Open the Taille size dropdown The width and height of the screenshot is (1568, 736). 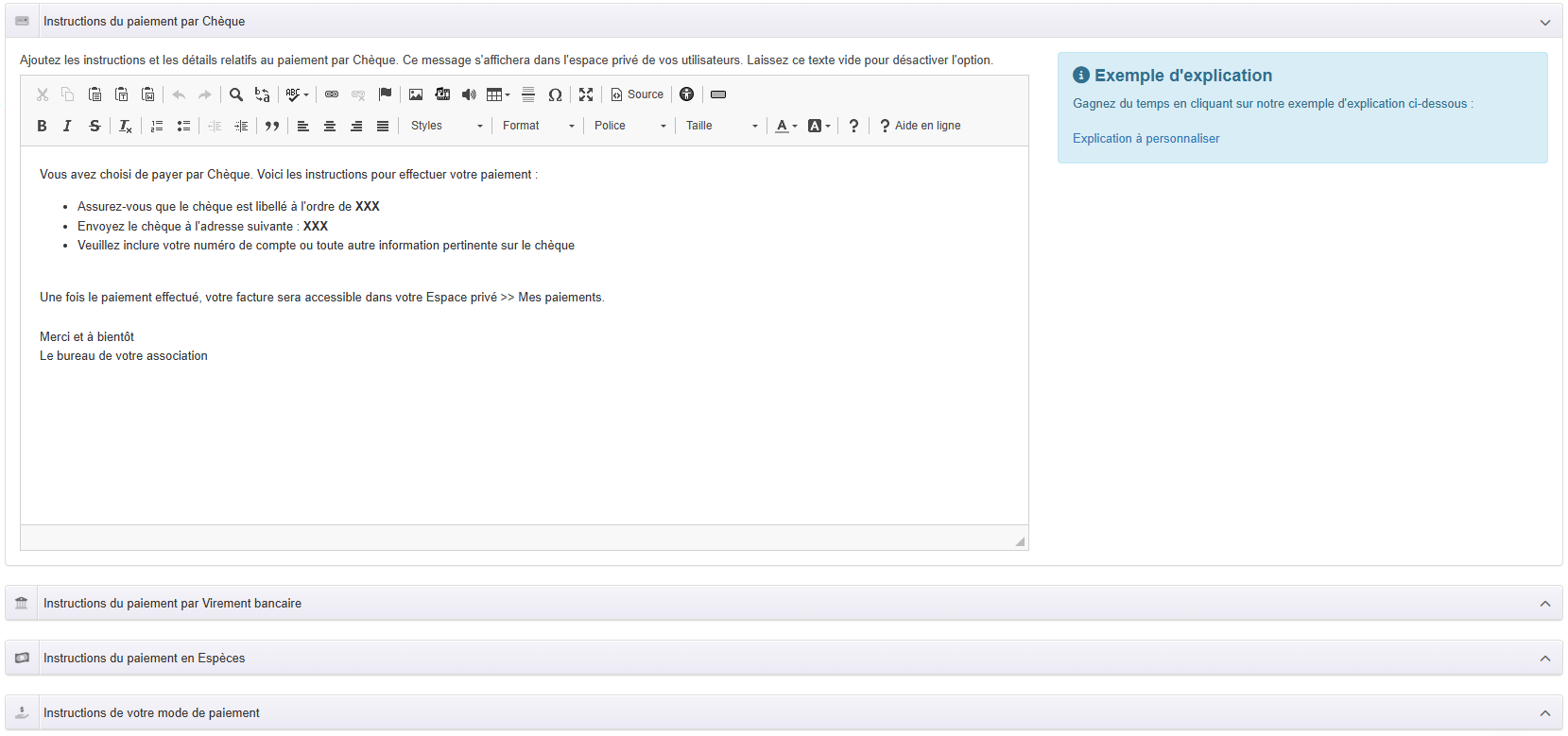(x=721, y=126)
